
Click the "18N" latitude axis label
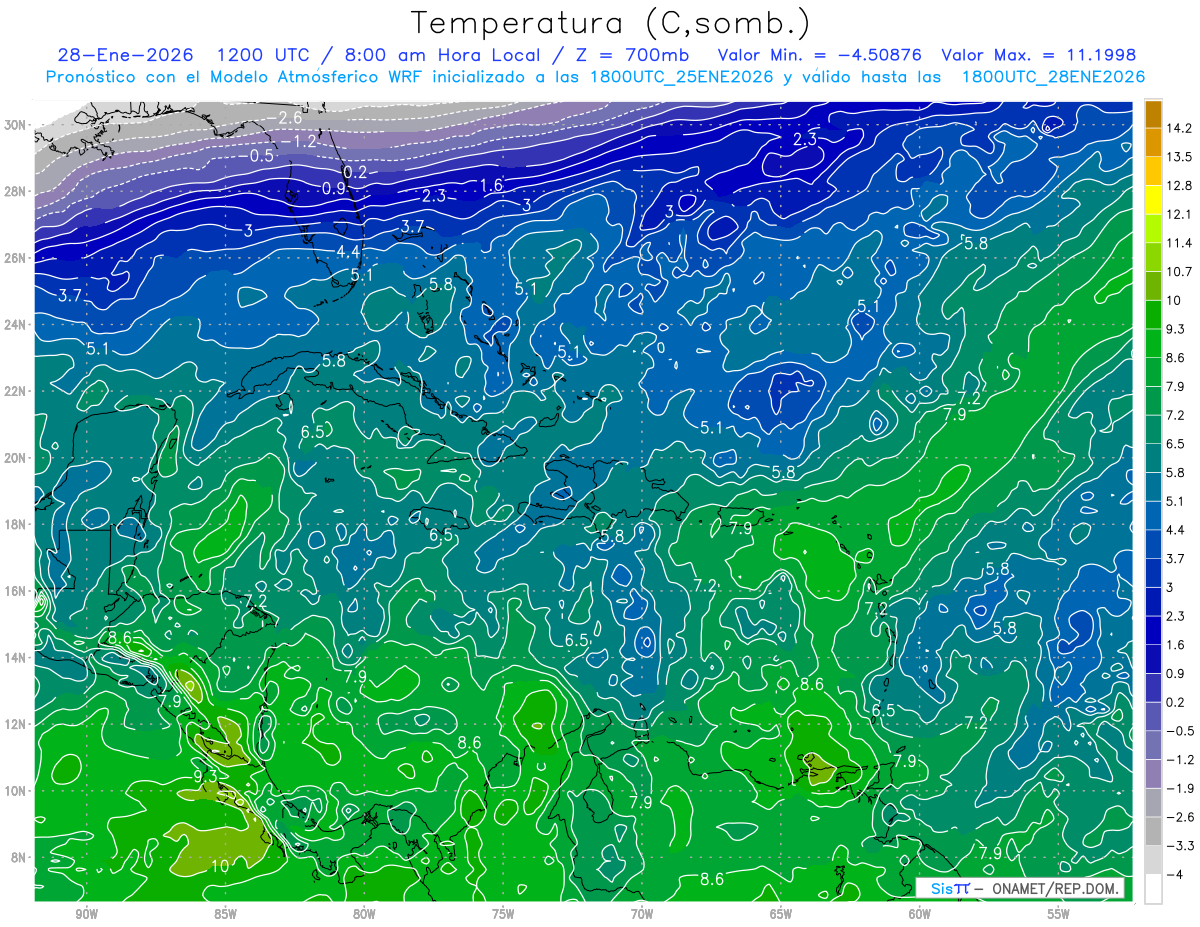point(15,524)
